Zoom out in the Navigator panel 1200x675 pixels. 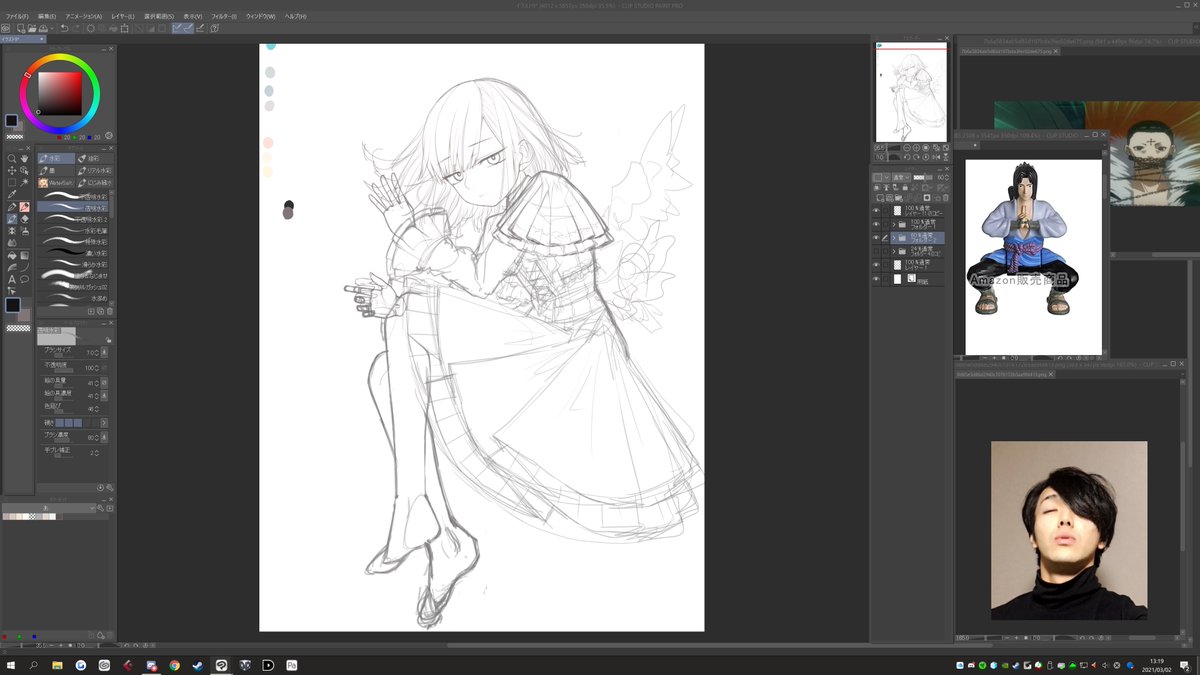907,148
